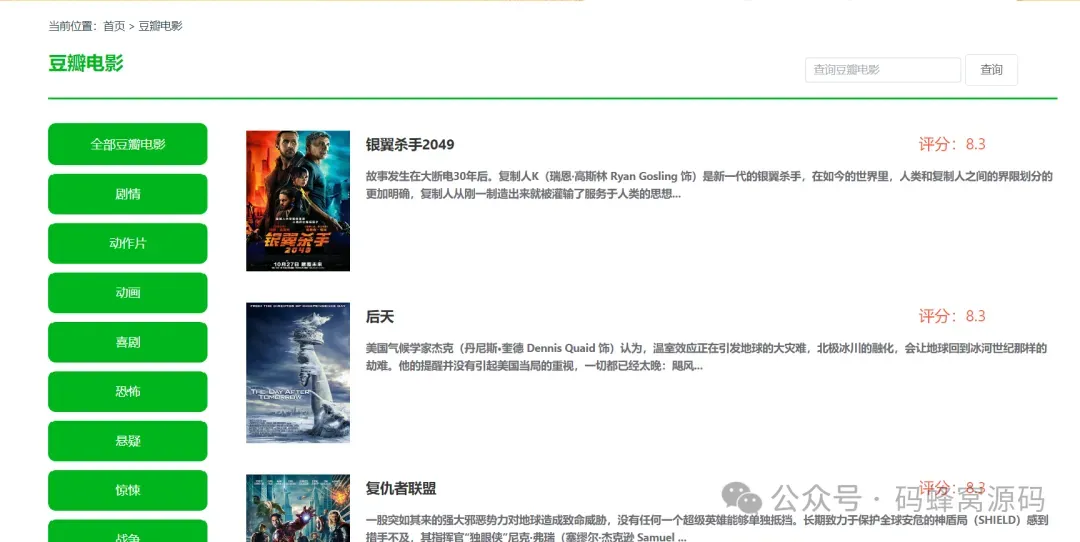Select the 全部豆瓣电影 category button

127,144
